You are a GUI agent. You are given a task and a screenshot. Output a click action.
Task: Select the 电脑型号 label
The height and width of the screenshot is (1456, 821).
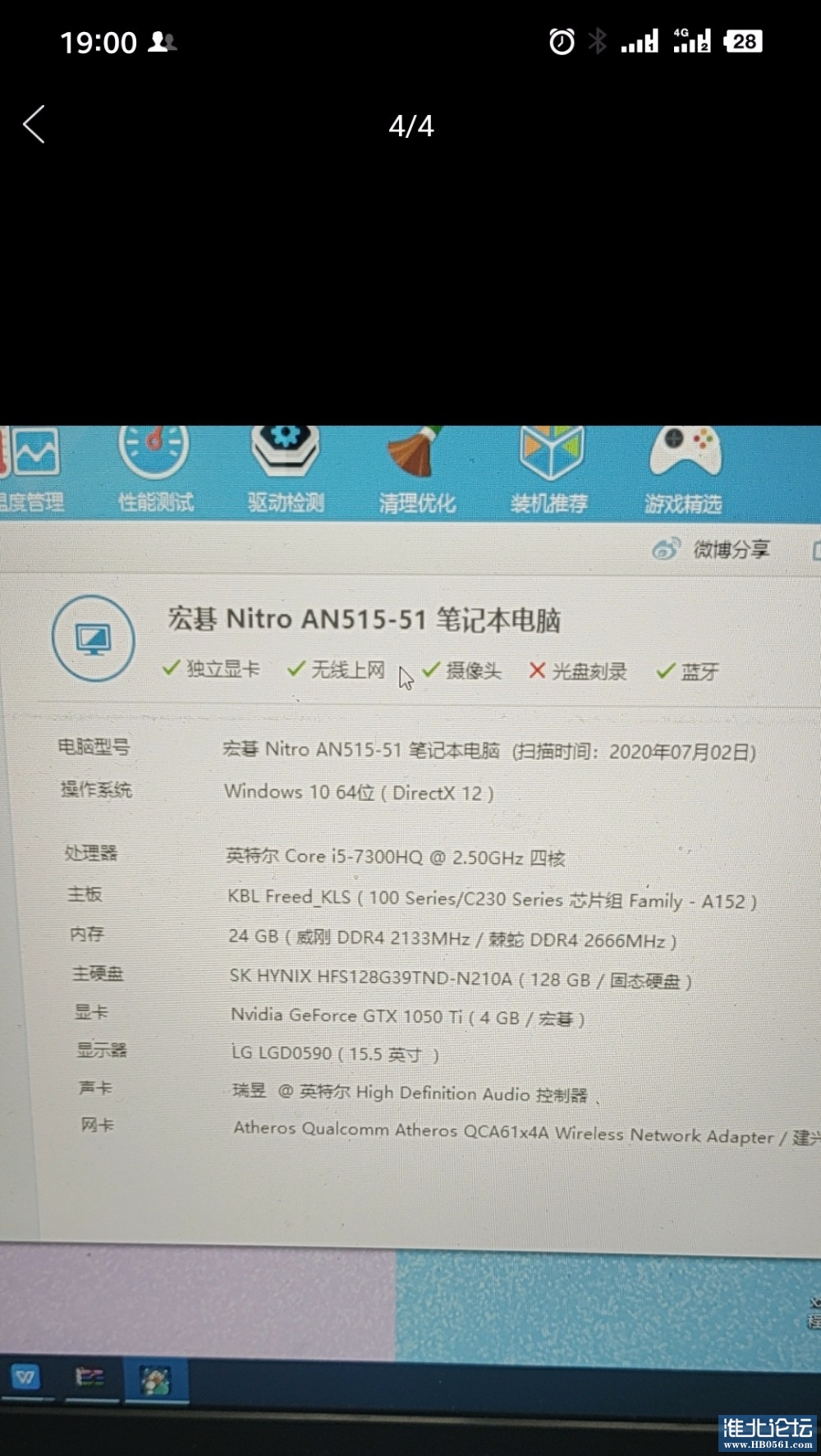coord(94,747)
